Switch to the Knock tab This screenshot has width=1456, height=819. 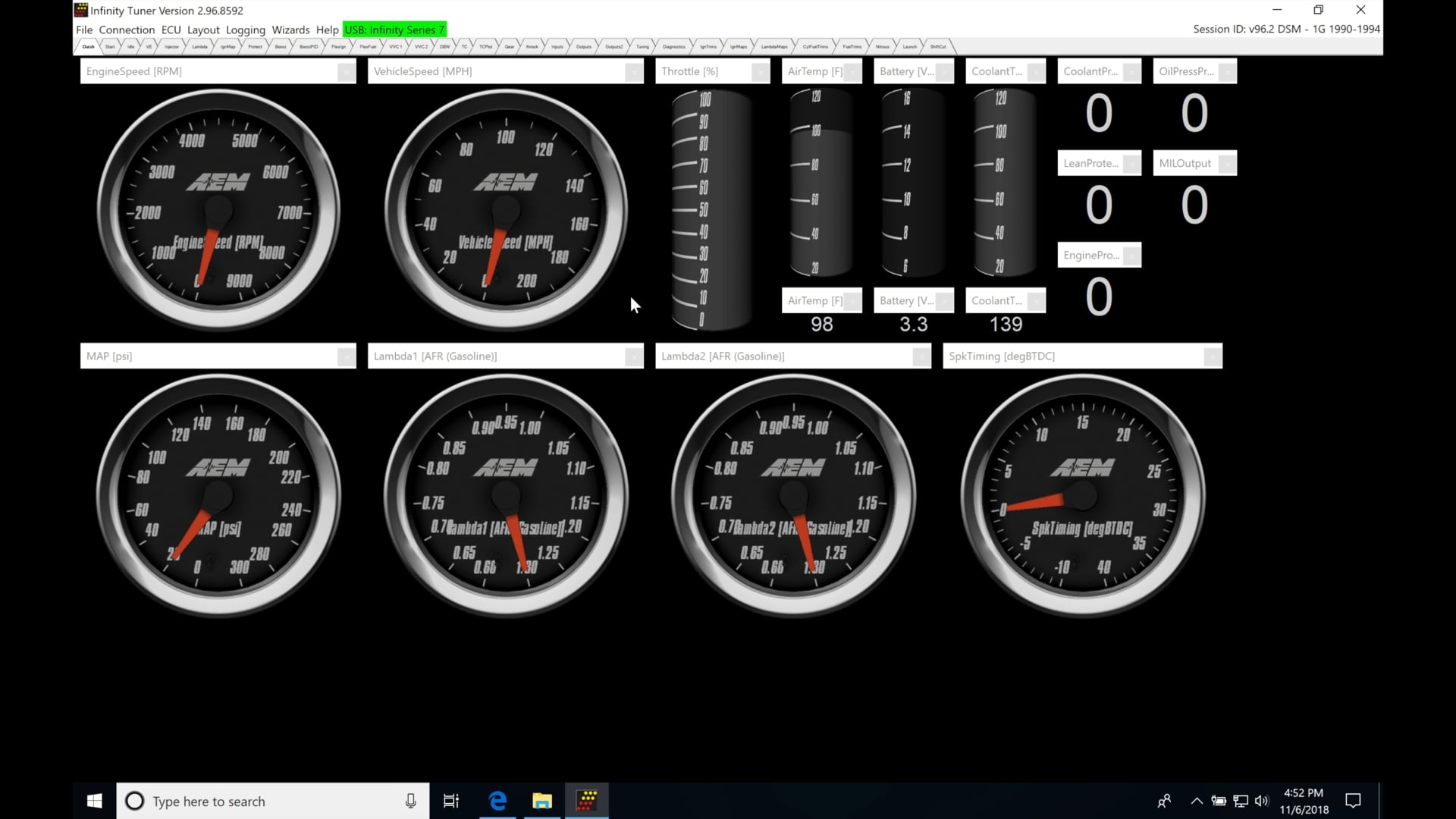532,46
